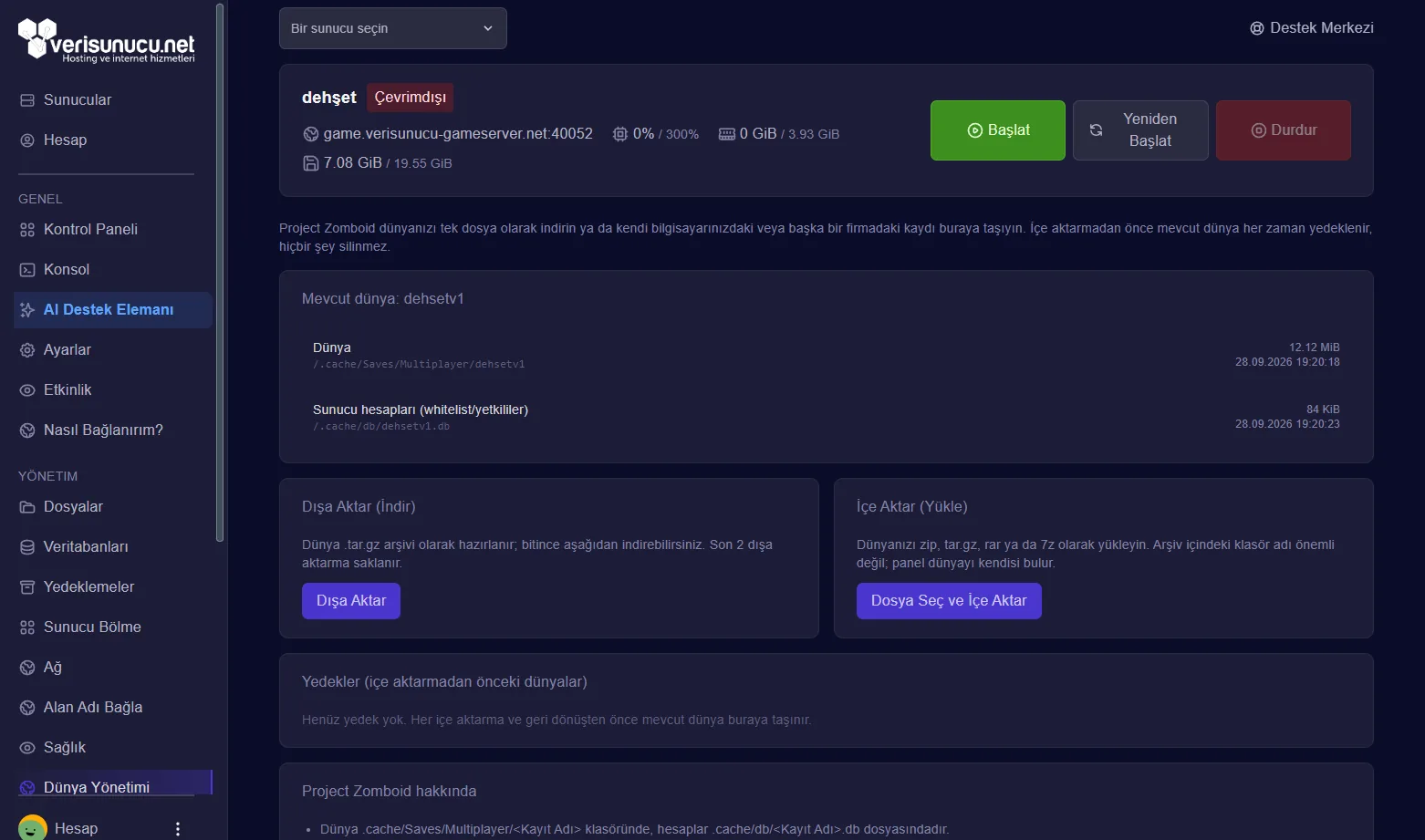Screen dimensions: 1425x840
Task: Click the Nasıl Bağlanırım globe icon
Action: tap(27, 430)
